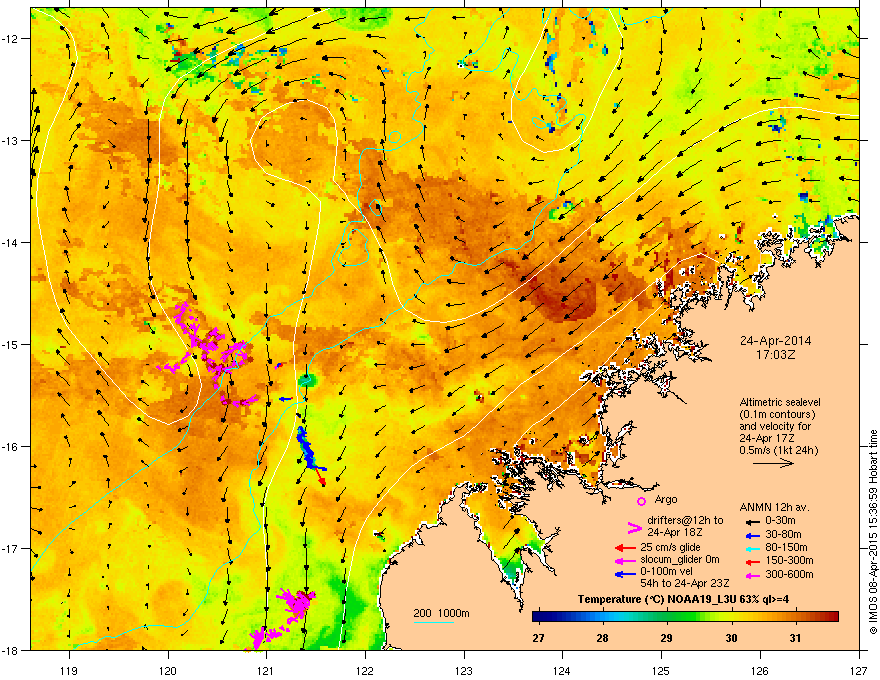
Task: Click latitude axis label -15
Action: click(11, 344)
